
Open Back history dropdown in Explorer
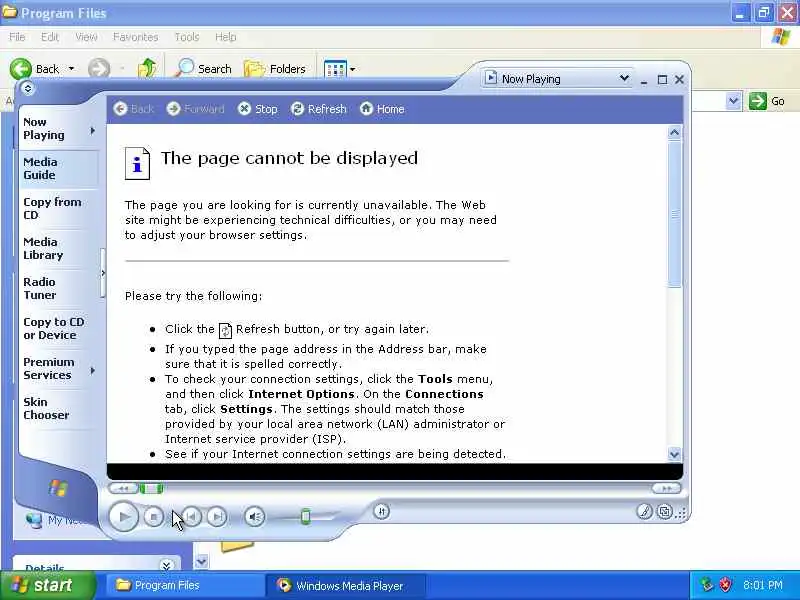[x=71, y=68]
